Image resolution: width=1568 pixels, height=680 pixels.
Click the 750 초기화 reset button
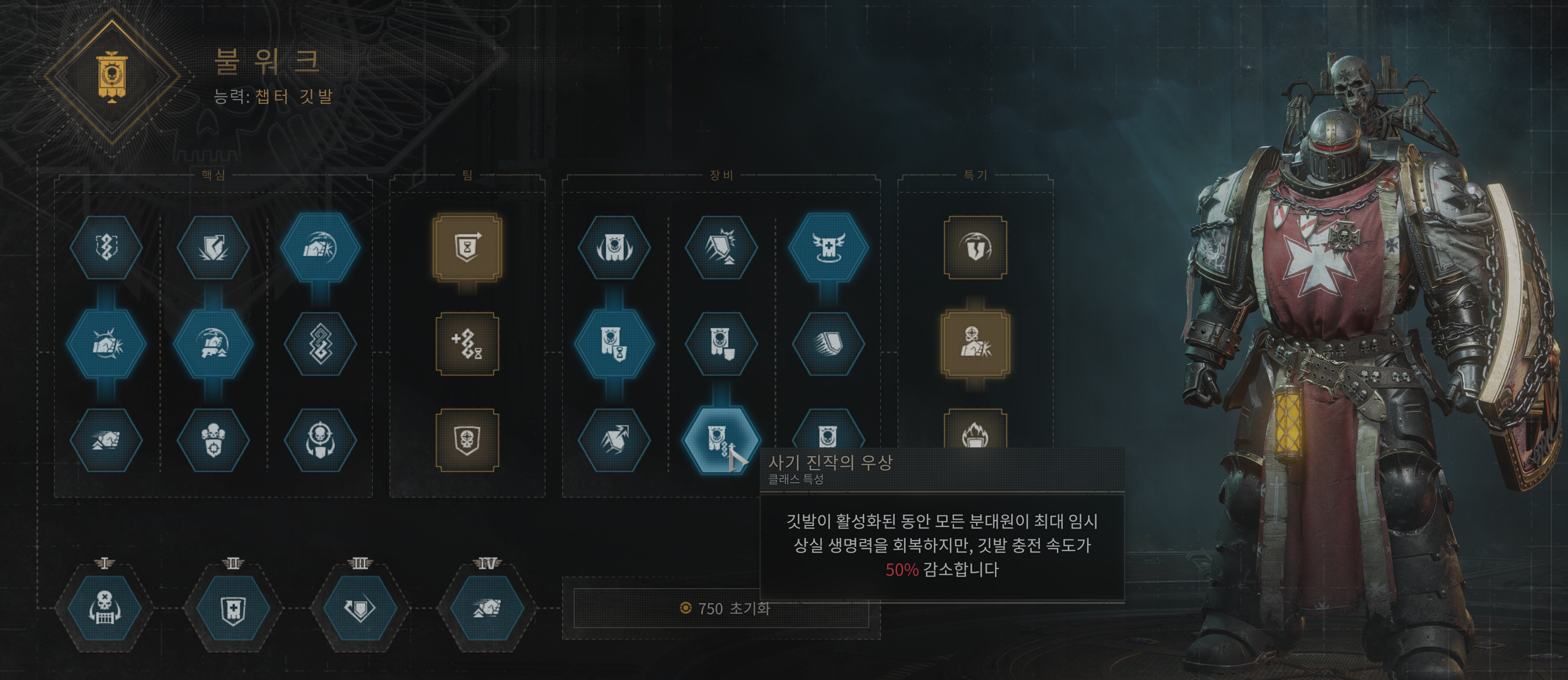(721, 608)
